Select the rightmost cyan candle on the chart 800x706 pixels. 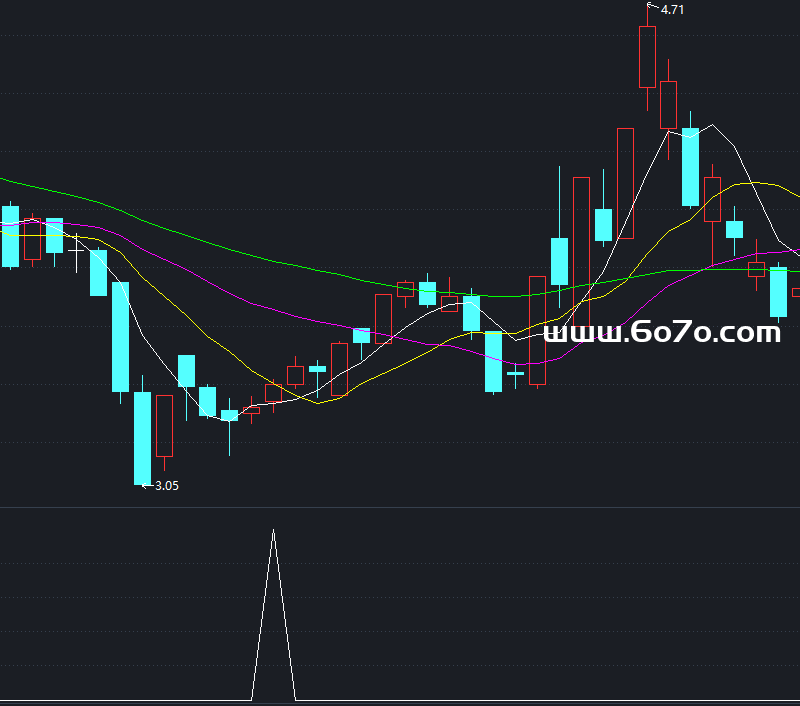click(778, 291)
